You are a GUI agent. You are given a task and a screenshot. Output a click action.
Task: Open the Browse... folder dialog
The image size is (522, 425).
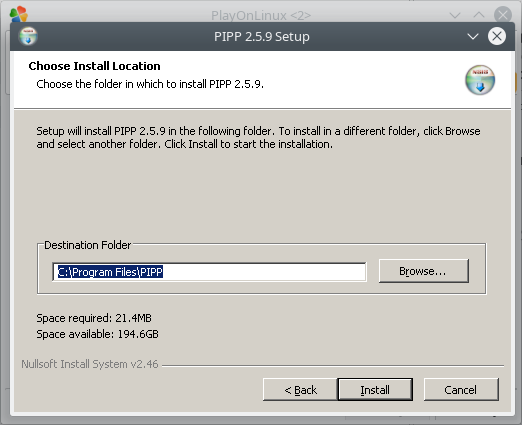(424, 271)
